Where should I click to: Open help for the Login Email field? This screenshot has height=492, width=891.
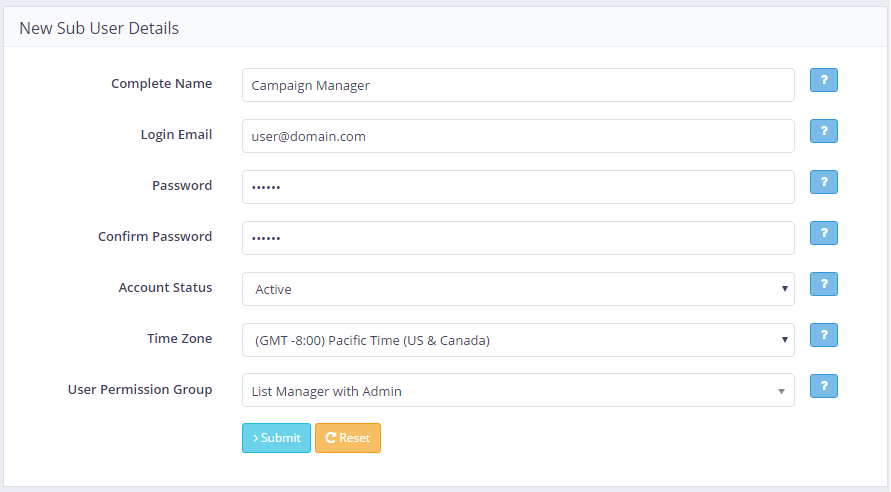click(x=823, y=132)
